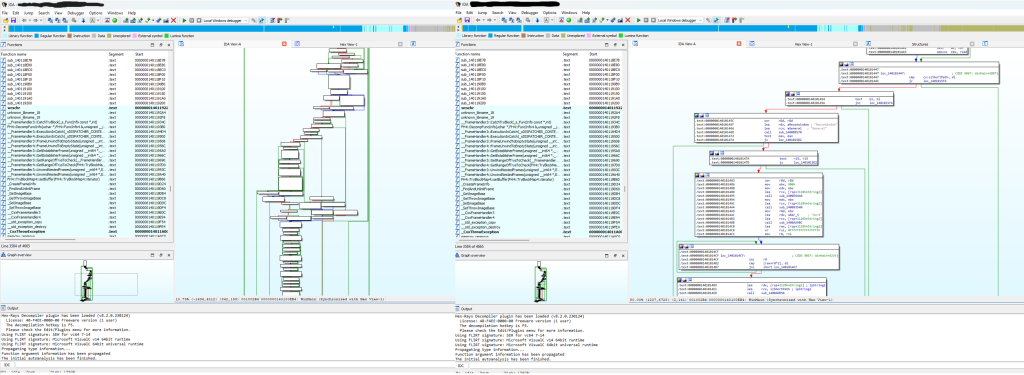This screenshot has width=1024, height=375.
Task: Start debugger with green play icon, left window
Action: (x=184, y=20)
